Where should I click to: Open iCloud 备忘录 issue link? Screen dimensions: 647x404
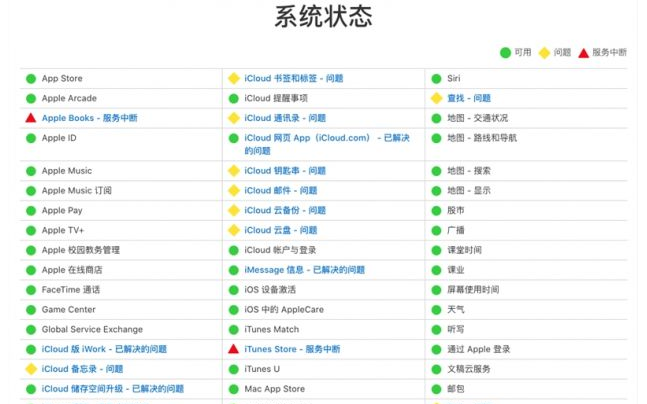[x=82, y=369]
